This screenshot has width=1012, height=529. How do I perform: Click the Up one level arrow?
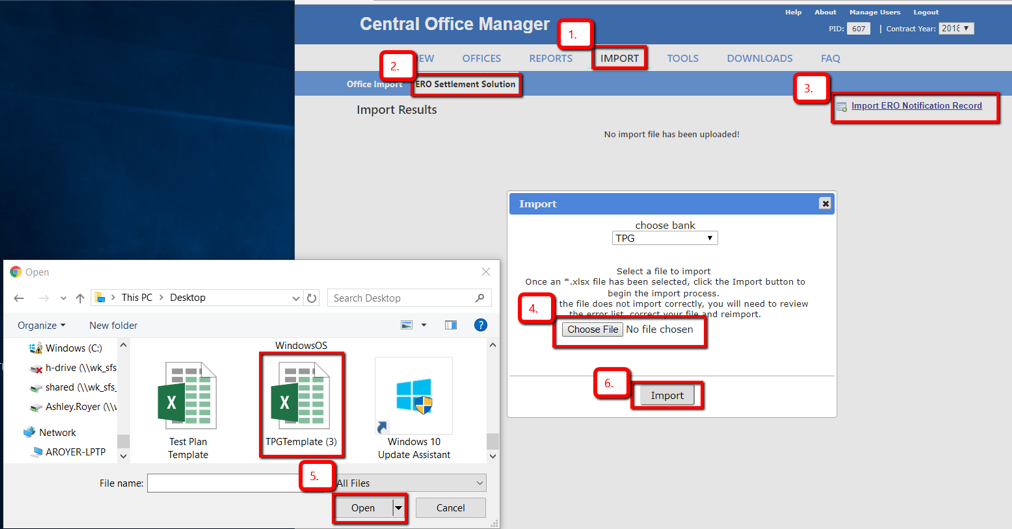pyautogui.click(x=80, y=298)
